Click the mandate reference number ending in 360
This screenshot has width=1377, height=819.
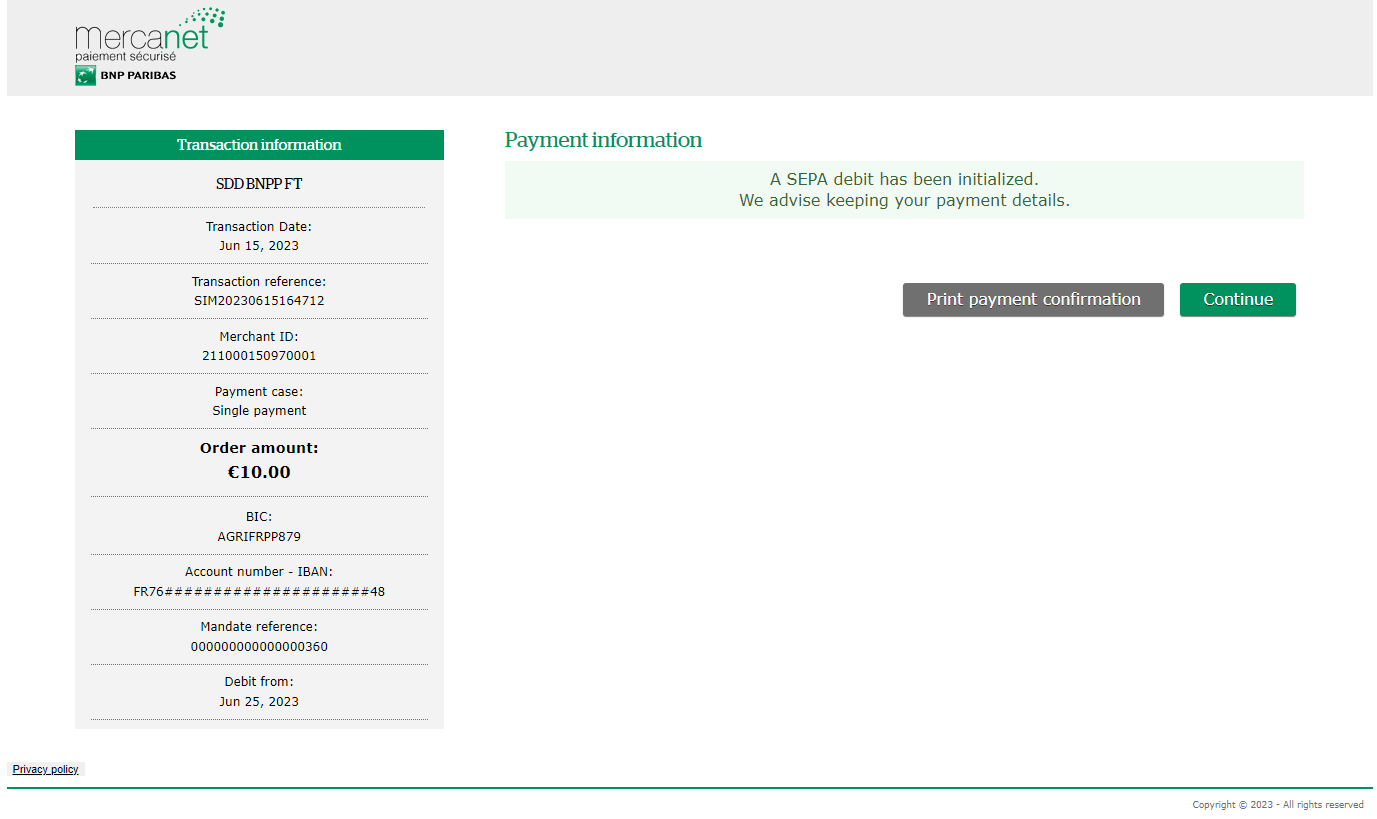259,647
